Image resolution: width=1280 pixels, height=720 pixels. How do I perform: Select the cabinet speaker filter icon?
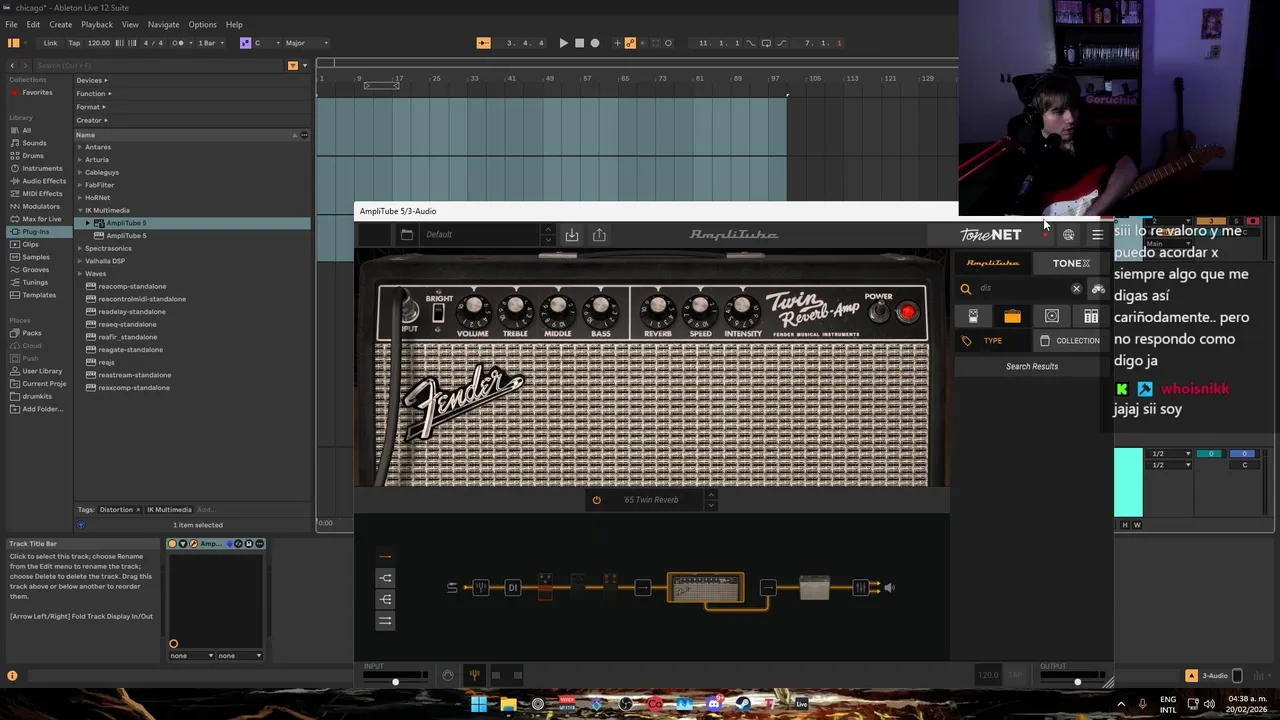point(1052,316)
